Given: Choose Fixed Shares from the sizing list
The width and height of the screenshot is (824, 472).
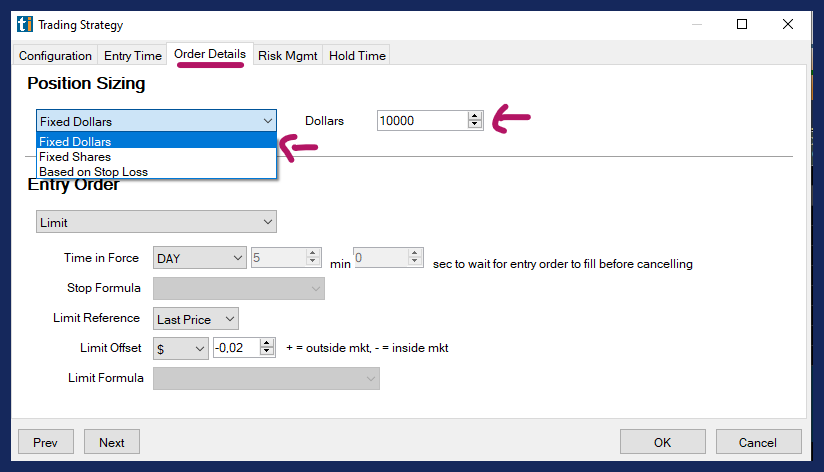Looking at the screenshot, I should [75, 157].
